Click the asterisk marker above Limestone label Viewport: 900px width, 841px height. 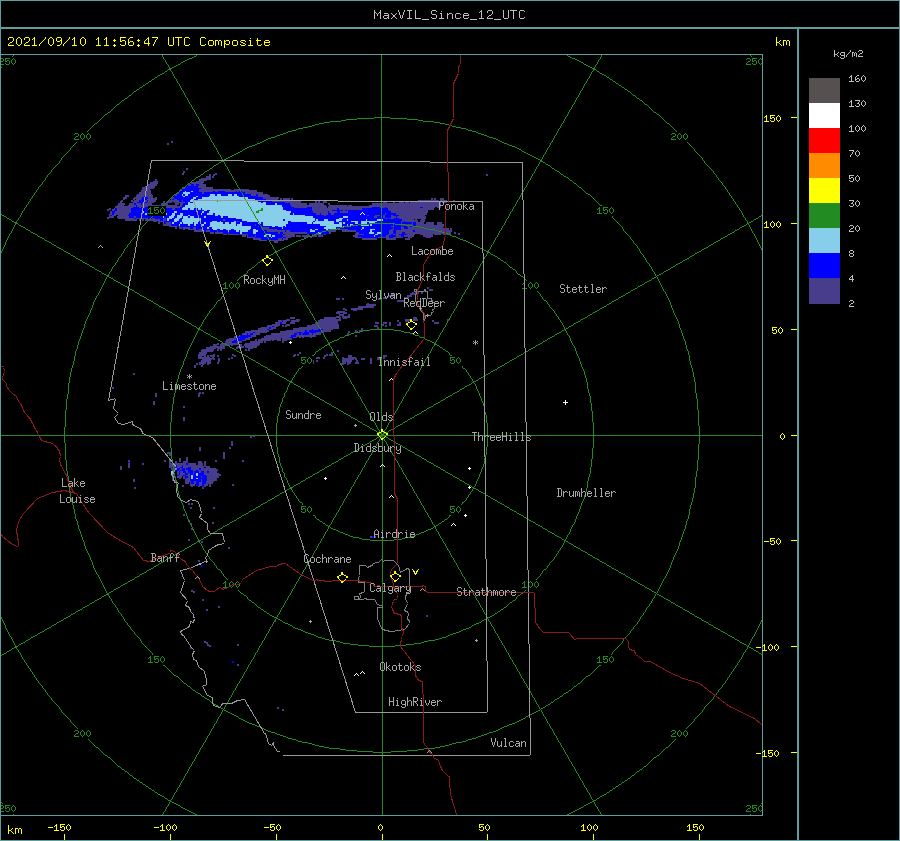coord(189,377)
